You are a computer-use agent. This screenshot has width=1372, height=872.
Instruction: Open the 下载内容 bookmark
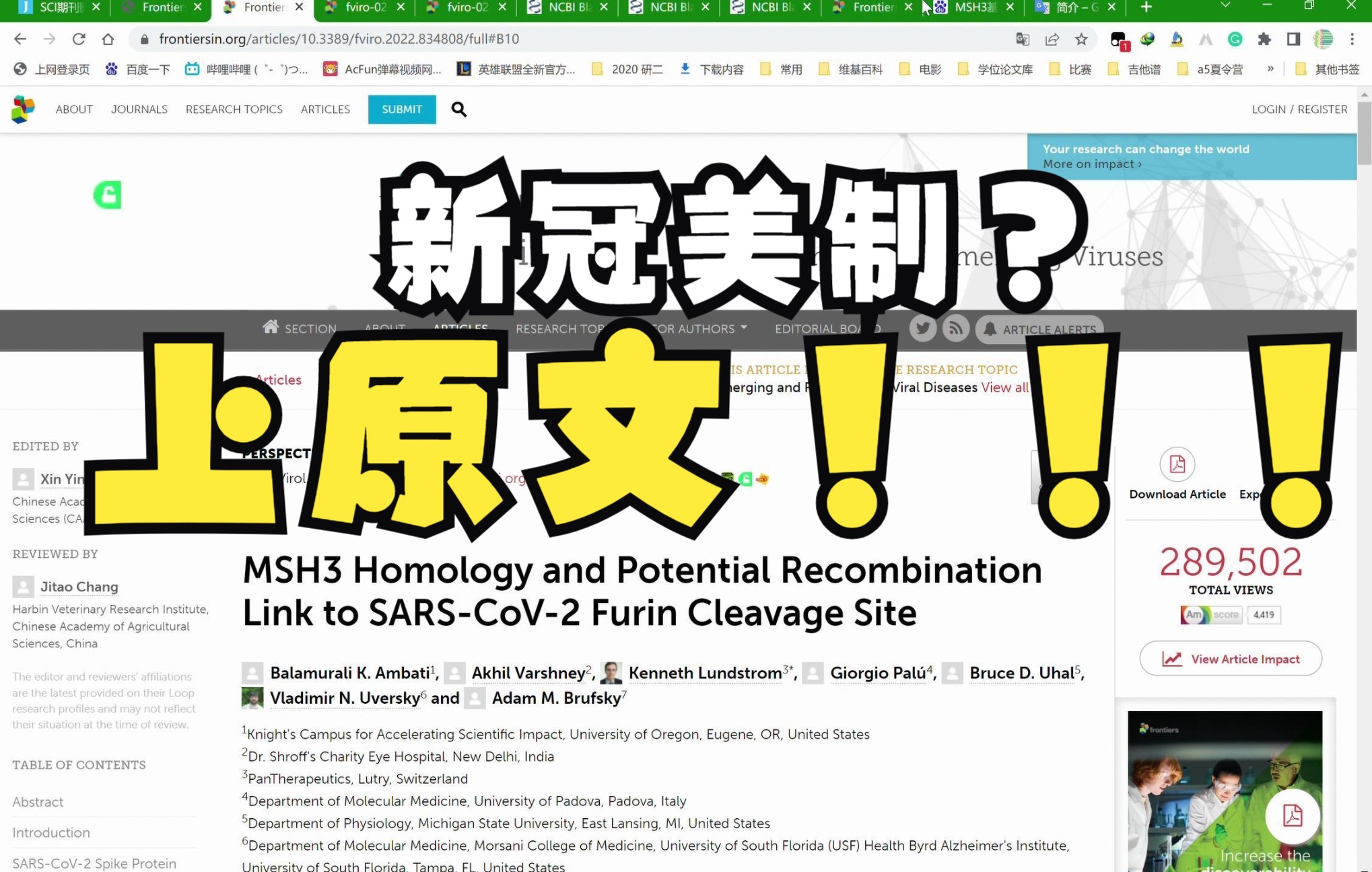pyautogui.click(x=712, y=69)
